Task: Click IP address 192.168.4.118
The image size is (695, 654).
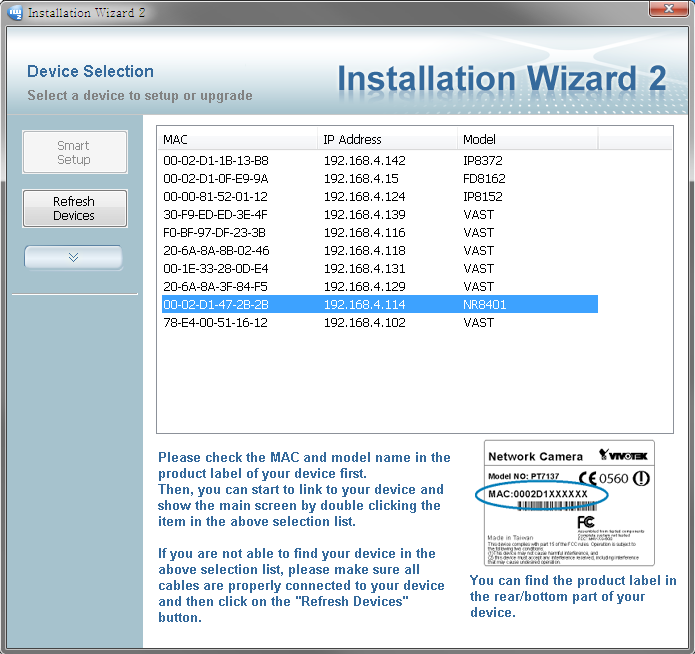Action: point(365,251)
